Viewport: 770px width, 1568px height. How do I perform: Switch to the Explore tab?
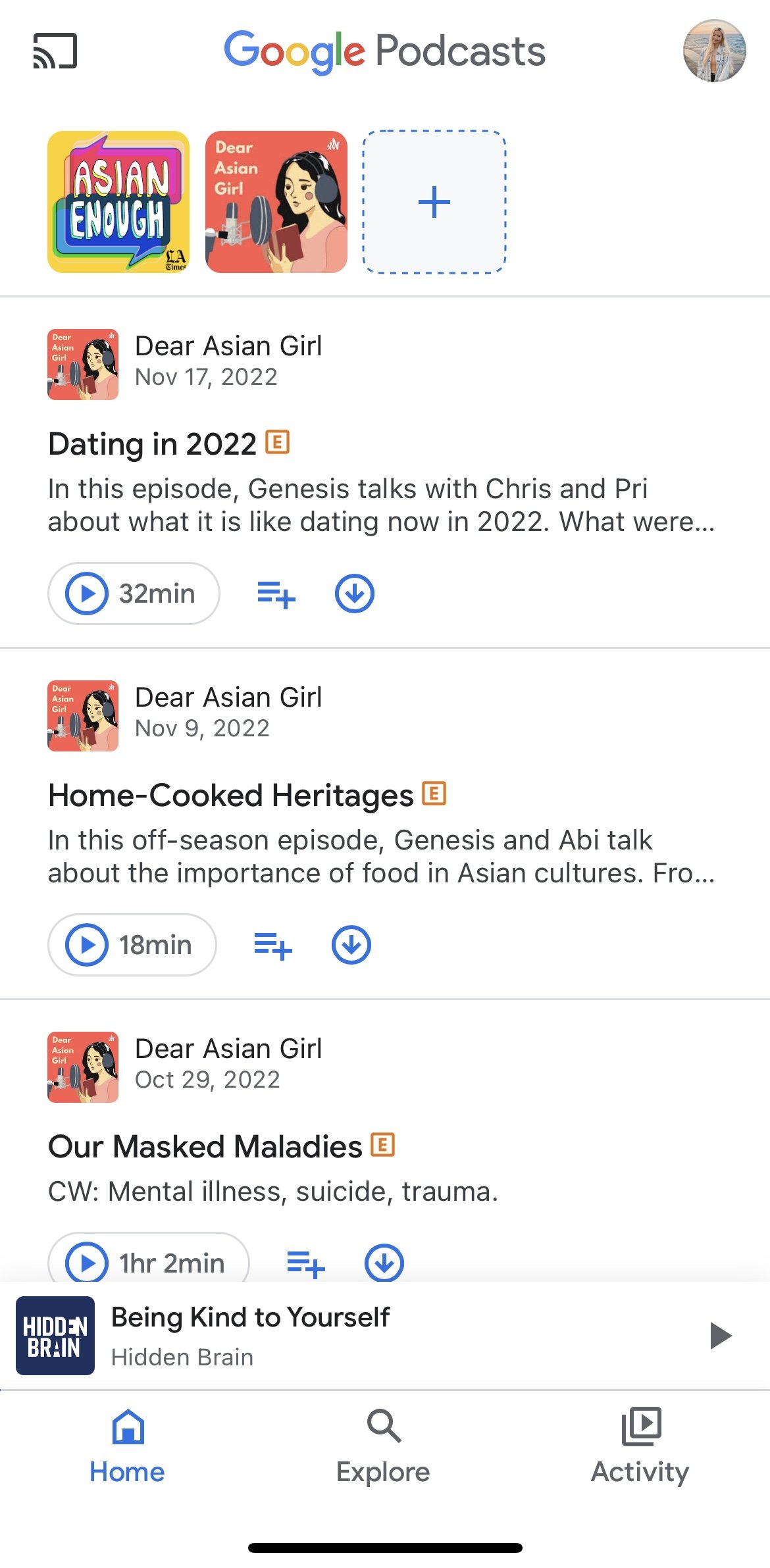point(383,1446)
